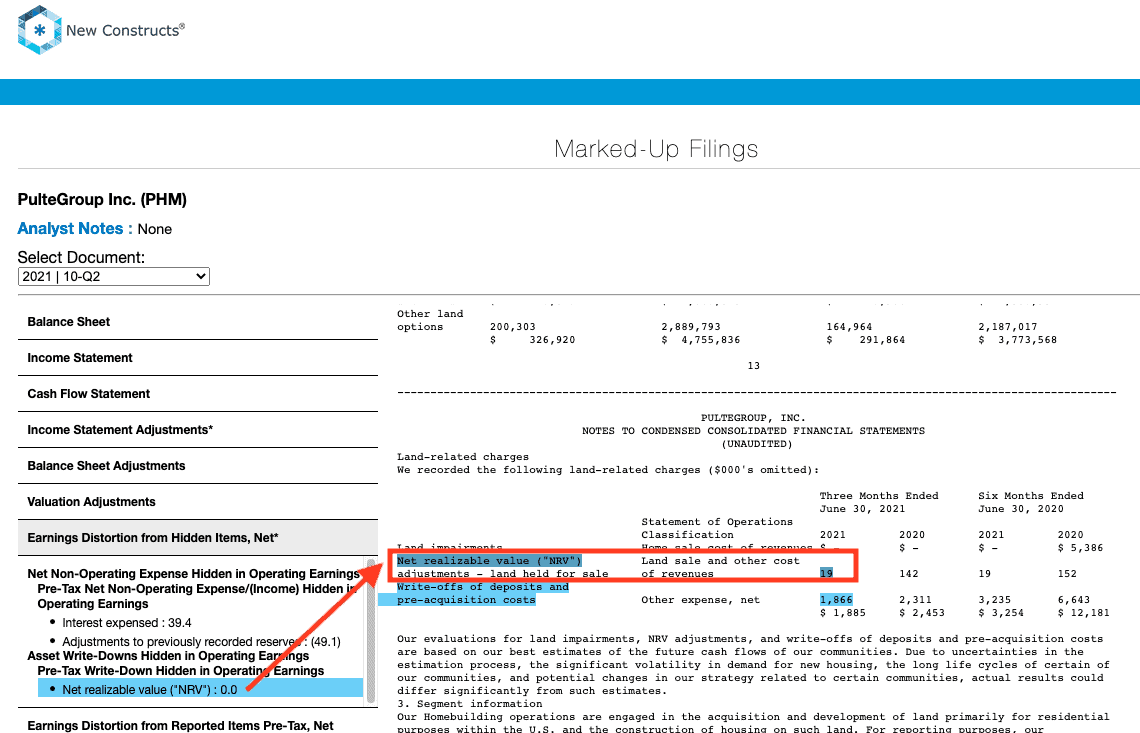Viewport: 1140px width, 733px height.
Task: Click the value 2,311 in Other expense row
Action: 915,599
